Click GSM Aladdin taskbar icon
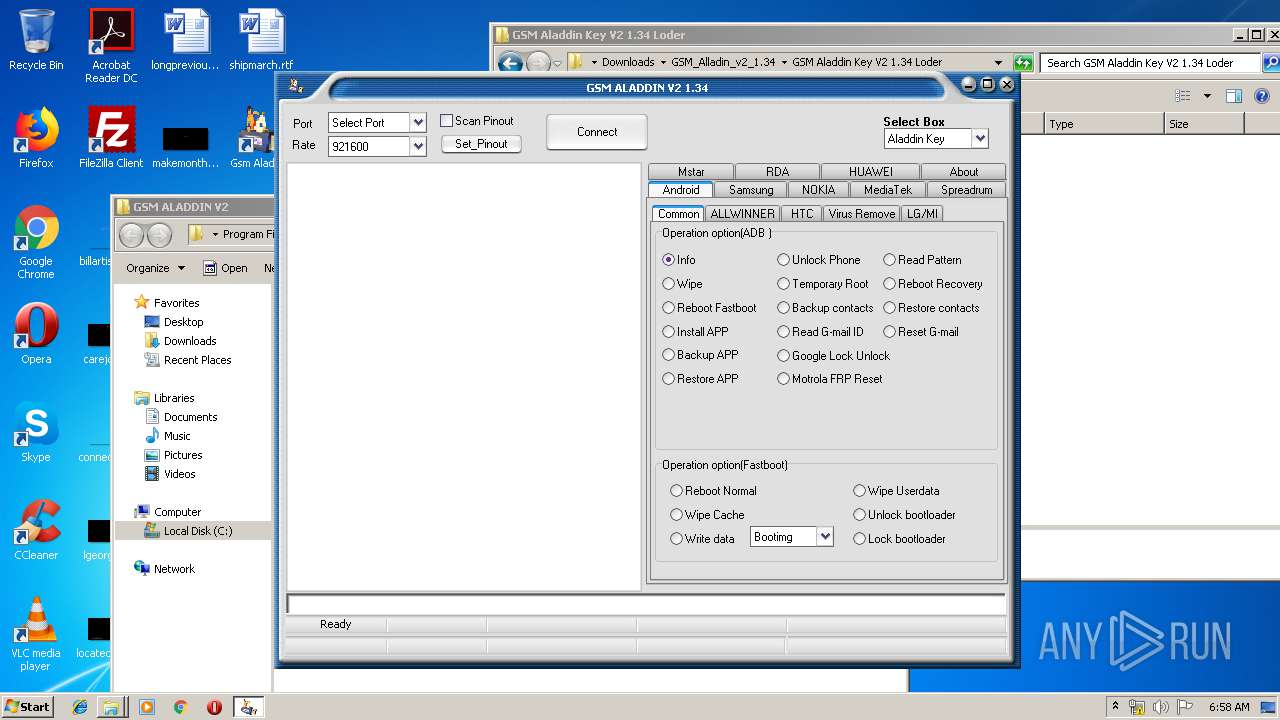 coord(248,707)
